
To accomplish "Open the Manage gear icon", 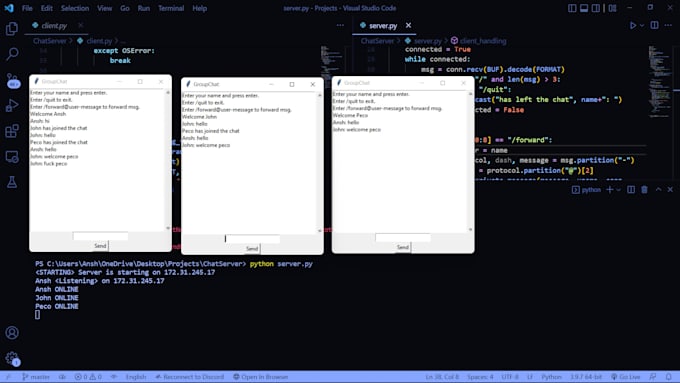I will coord(12,359).
